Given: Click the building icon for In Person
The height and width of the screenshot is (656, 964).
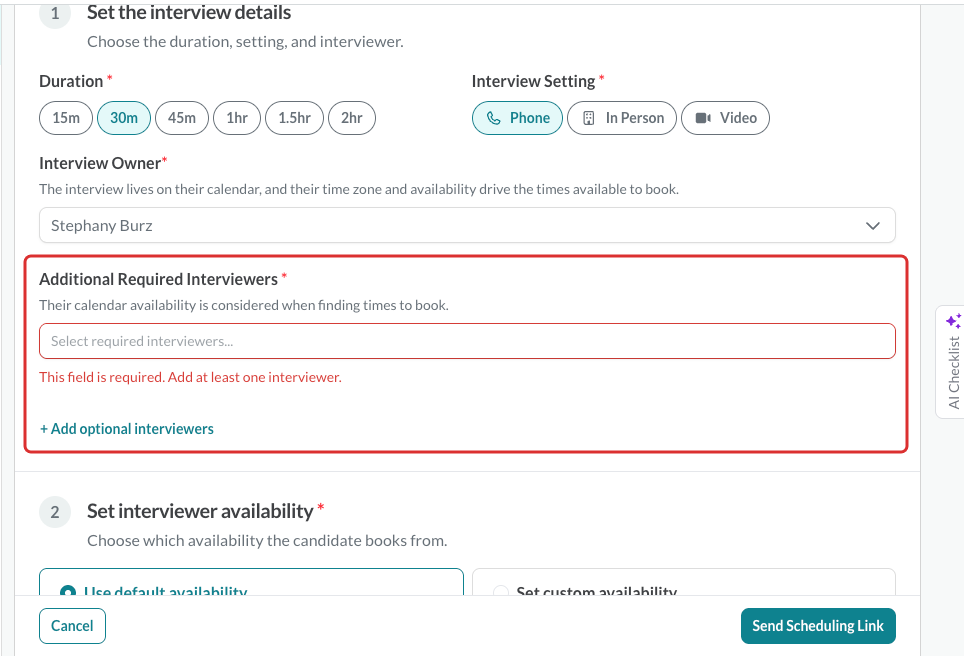Looking at the screenshot, I should click(588, 118).
